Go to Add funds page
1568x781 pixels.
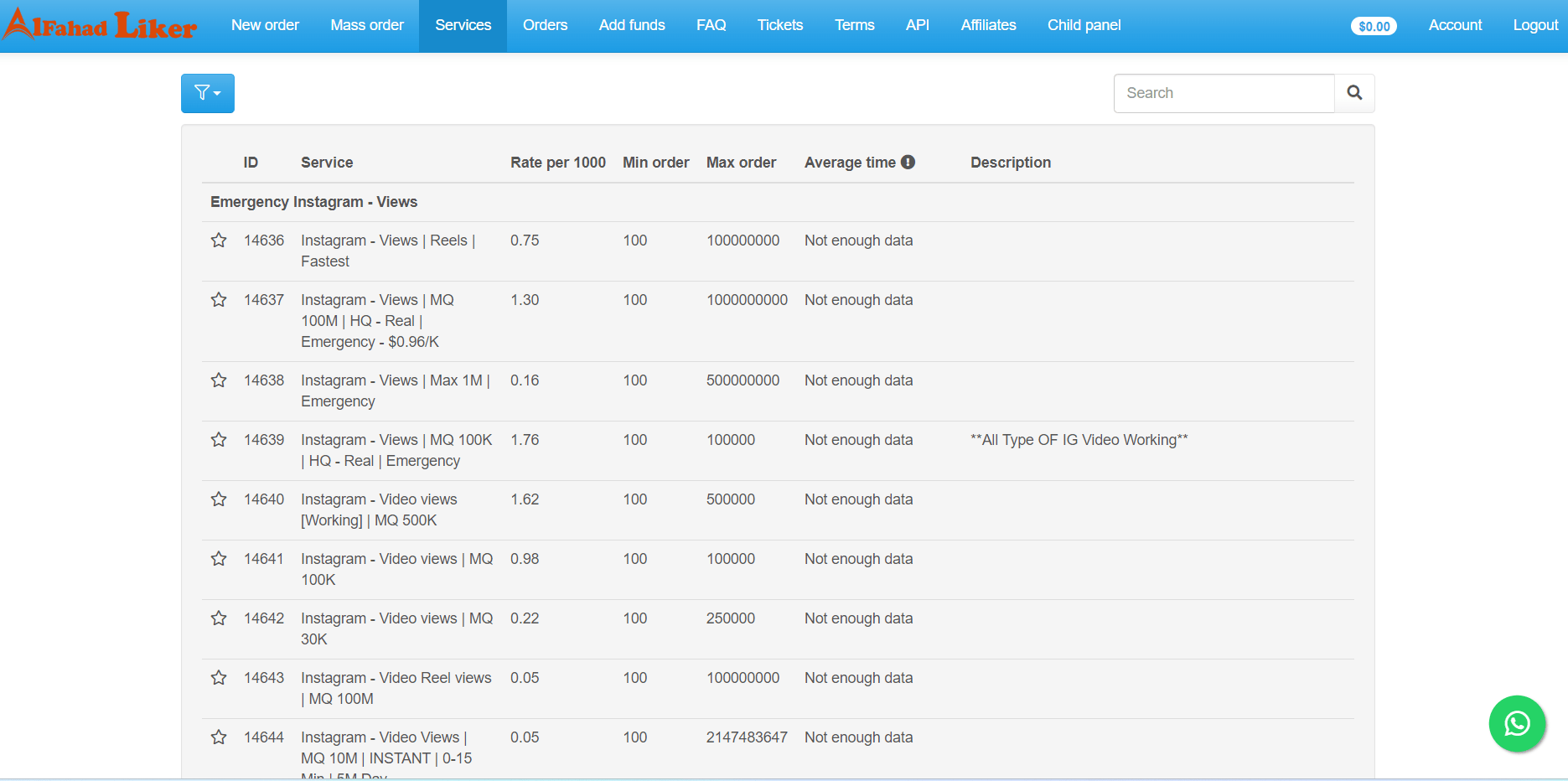[x=632, y=25]
